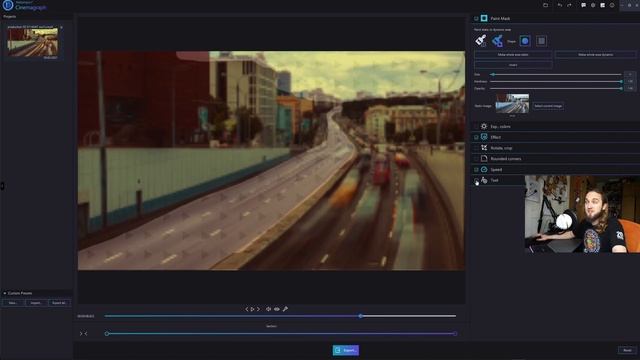Click on the Opacity slider
This screenshot has width=640, height=360.
556,88
